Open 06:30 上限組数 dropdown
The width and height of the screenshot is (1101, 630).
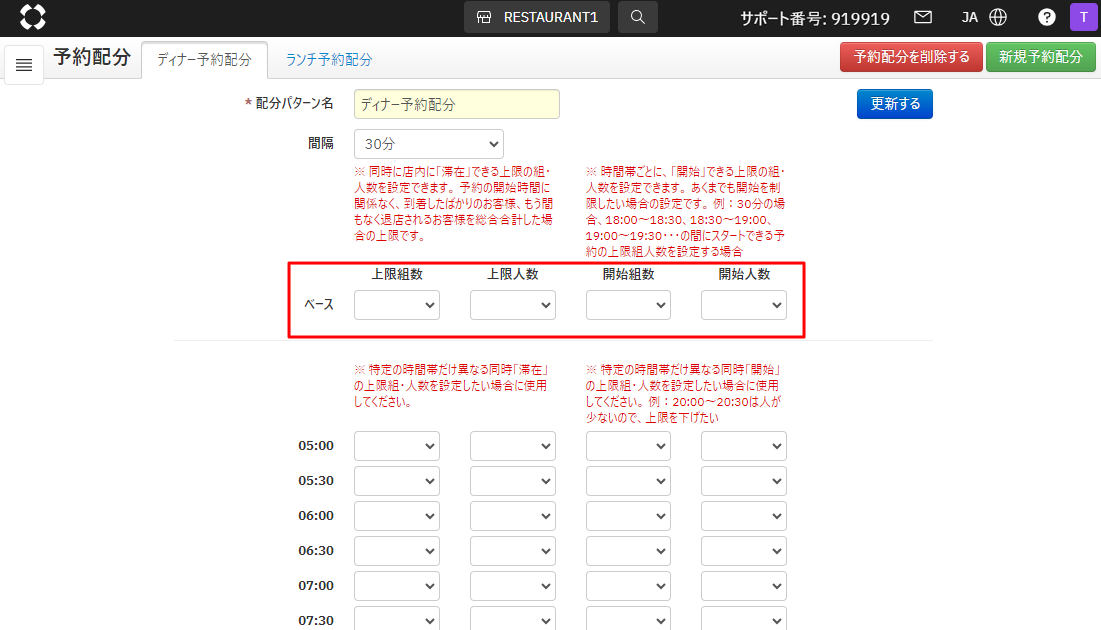397,551
